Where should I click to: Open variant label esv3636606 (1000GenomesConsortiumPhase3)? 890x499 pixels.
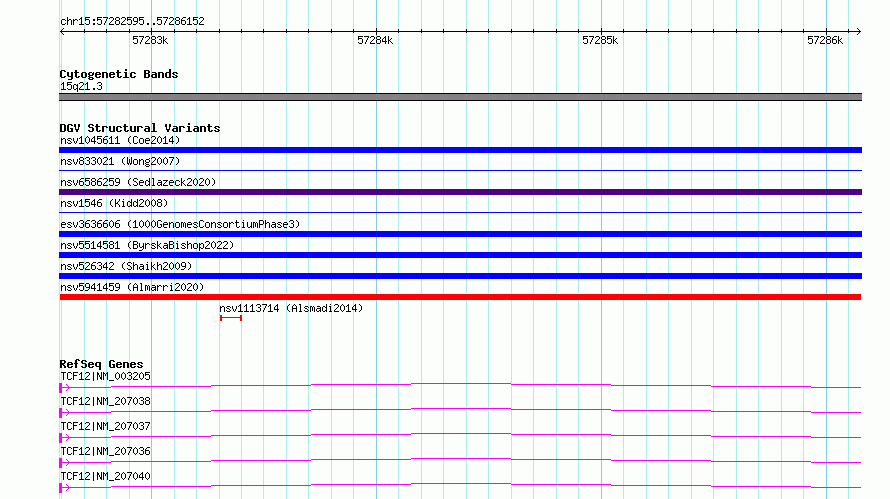click(x=180, y=224)
